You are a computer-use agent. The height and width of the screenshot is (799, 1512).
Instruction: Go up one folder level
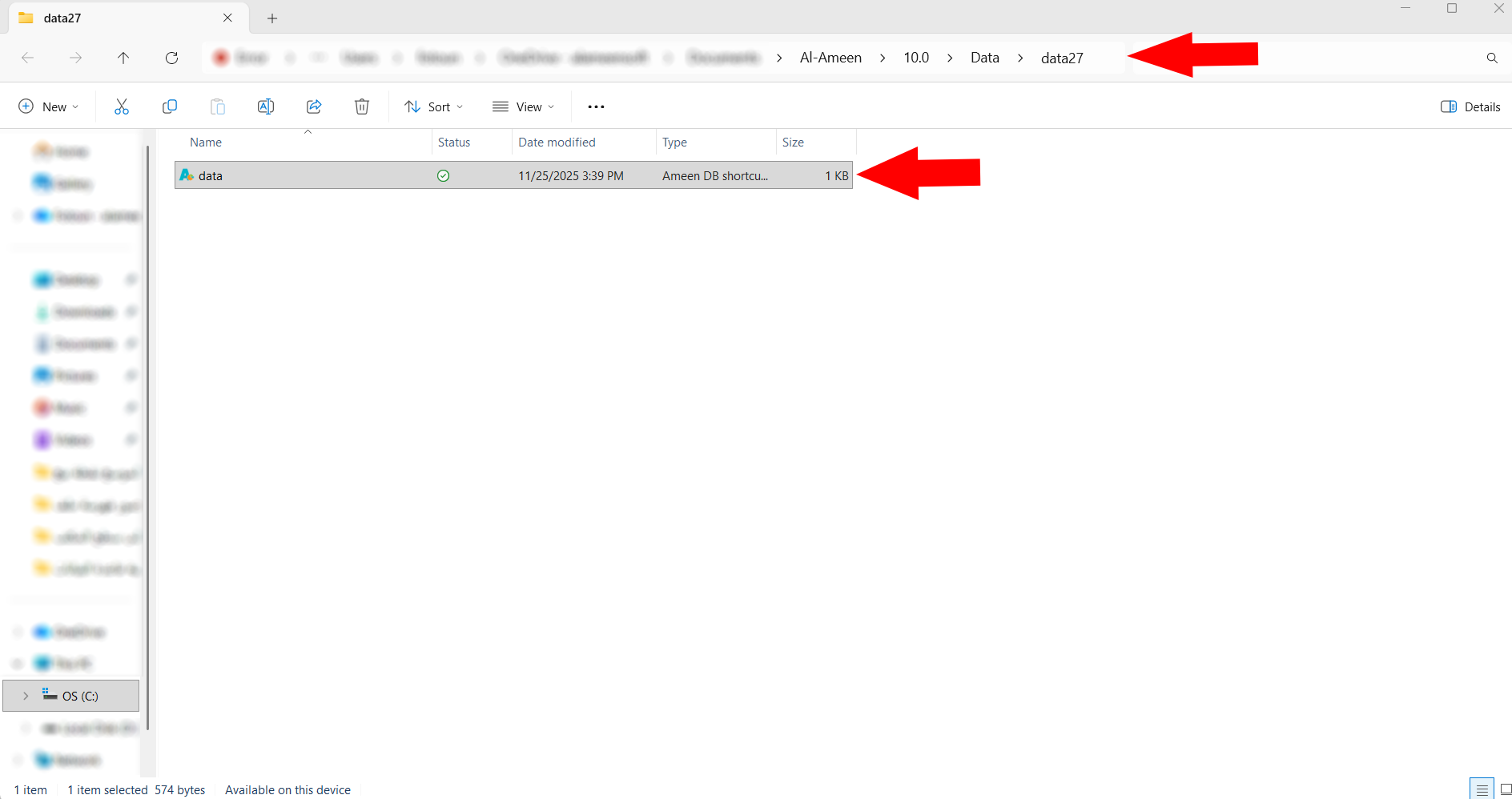coord(123,58)
